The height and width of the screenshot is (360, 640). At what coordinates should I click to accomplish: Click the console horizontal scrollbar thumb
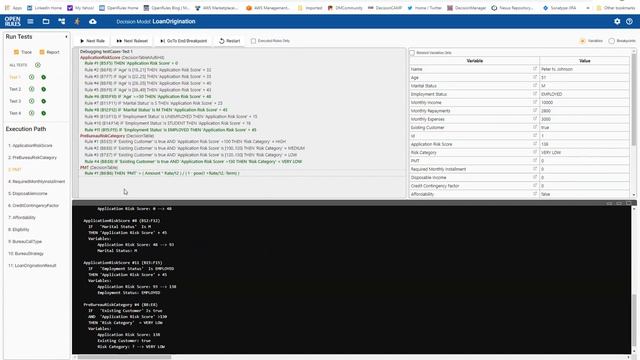(x=124, y=358)
